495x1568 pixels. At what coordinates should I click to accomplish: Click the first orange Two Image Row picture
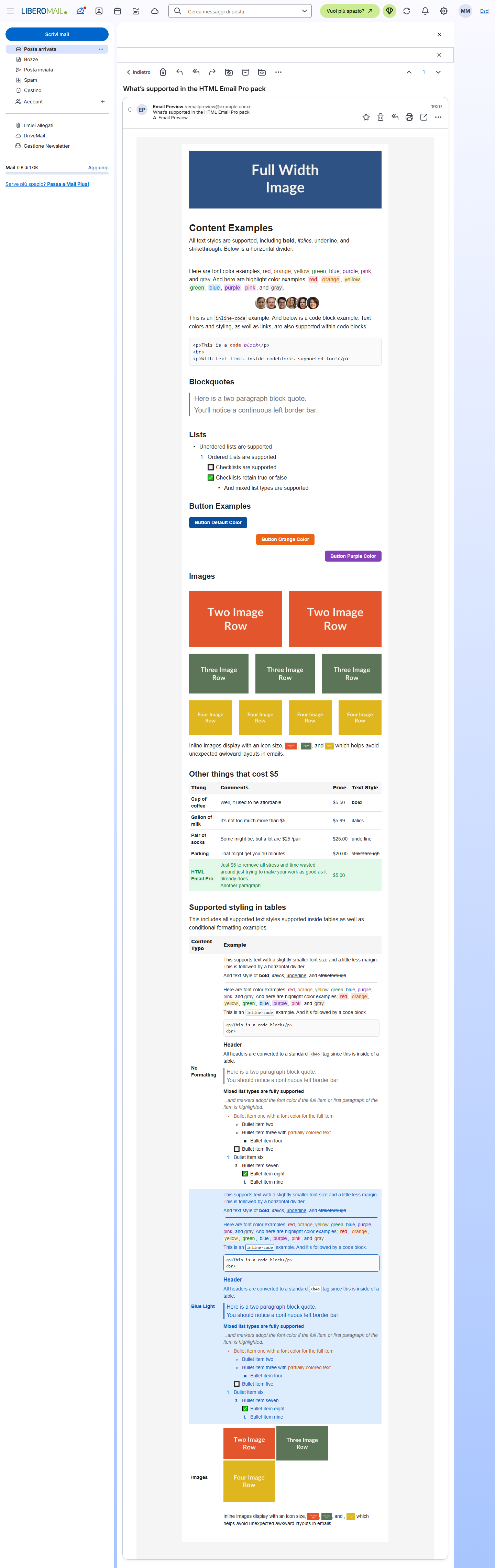pos(235,619)
